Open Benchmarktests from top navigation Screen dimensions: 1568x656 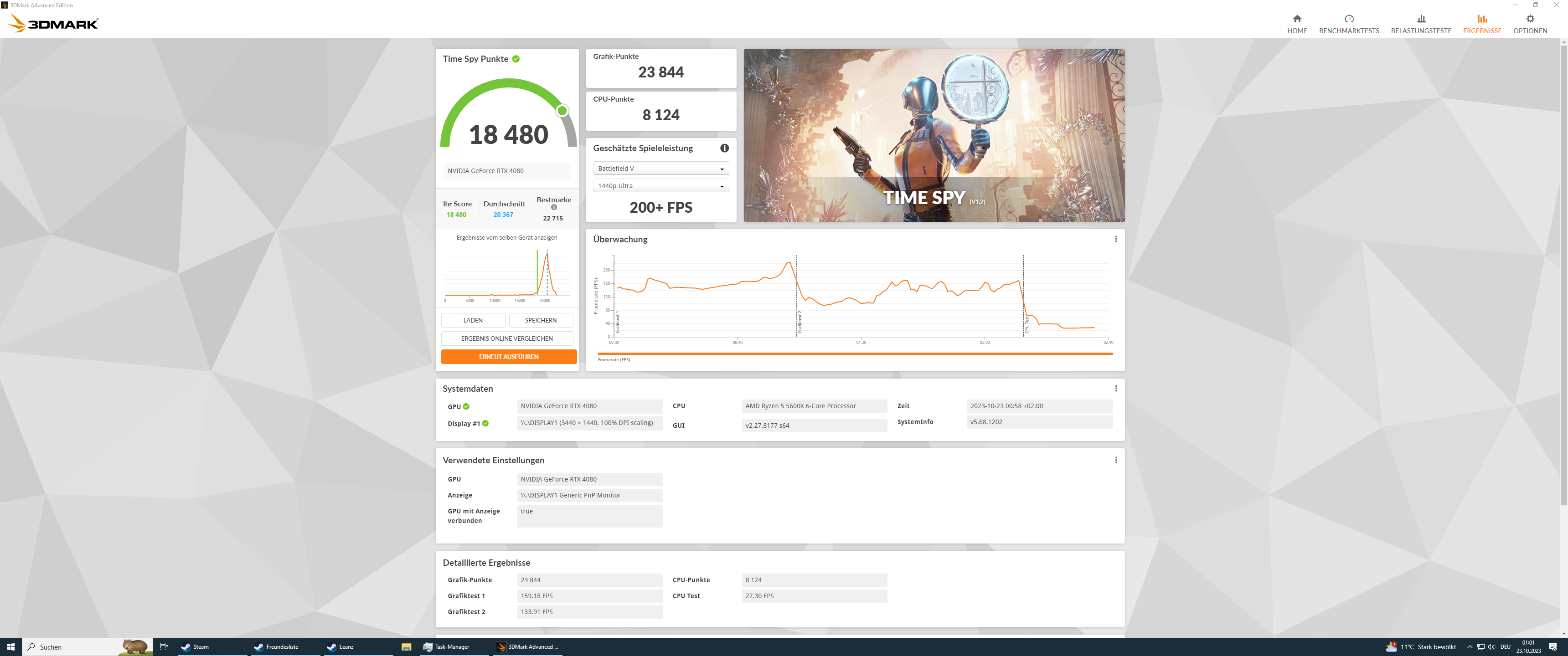[x=1348, y=24]
